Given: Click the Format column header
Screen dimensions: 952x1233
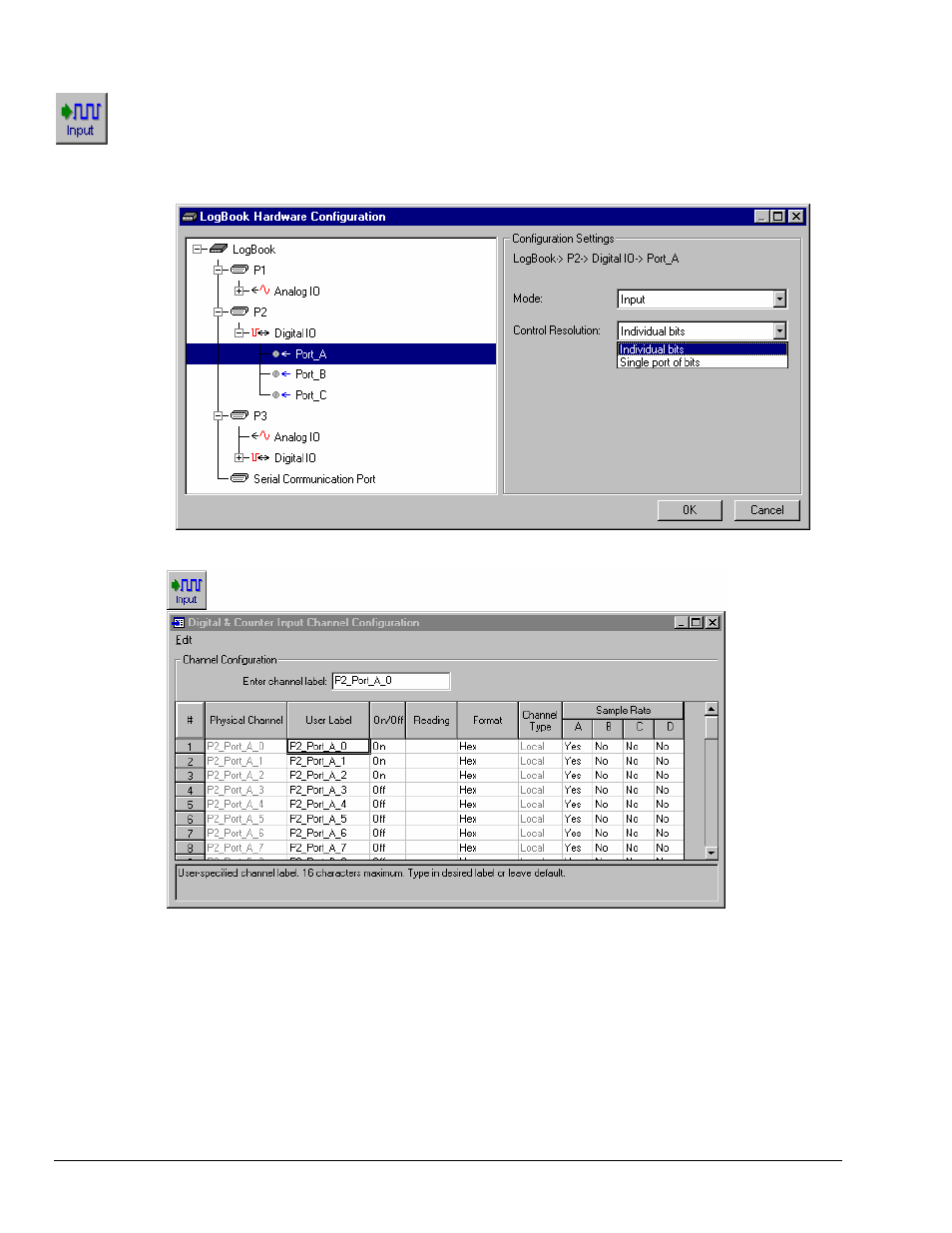Looking at the screenshot, I should pyautogui.click(x=488, y=720).
